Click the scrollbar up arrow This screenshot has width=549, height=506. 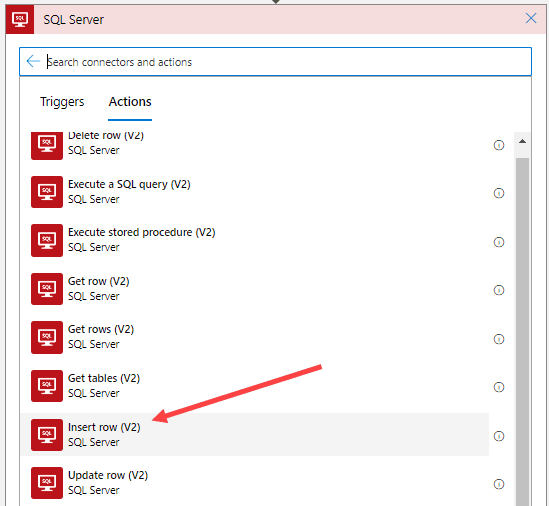click(522, 141)
